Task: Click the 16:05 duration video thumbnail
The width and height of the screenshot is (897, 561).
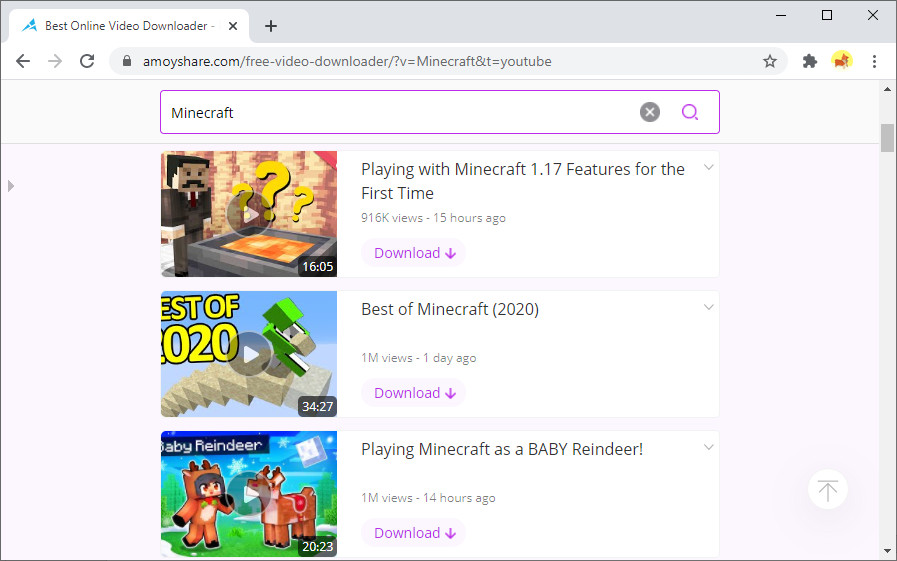Action: pos(249,214)
